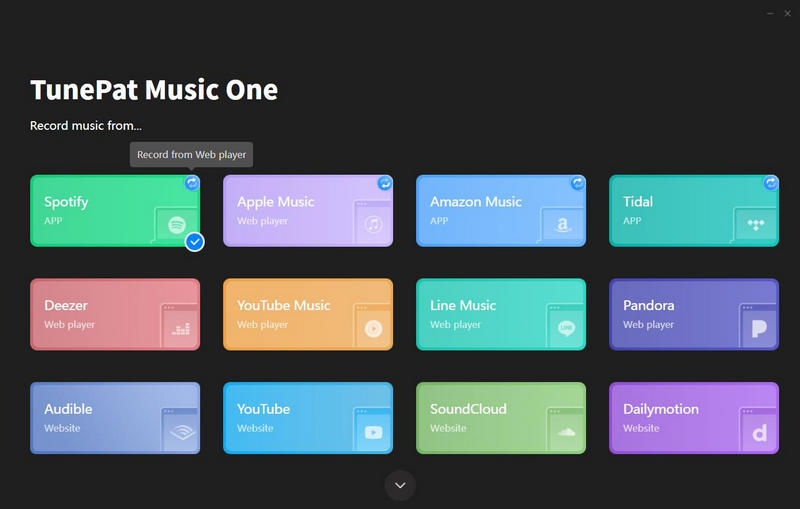Image resolution: width=800 pixels, height=509 pixels.
Task: Switch Spotify source with its toggle icon
Action: (192, 183)
